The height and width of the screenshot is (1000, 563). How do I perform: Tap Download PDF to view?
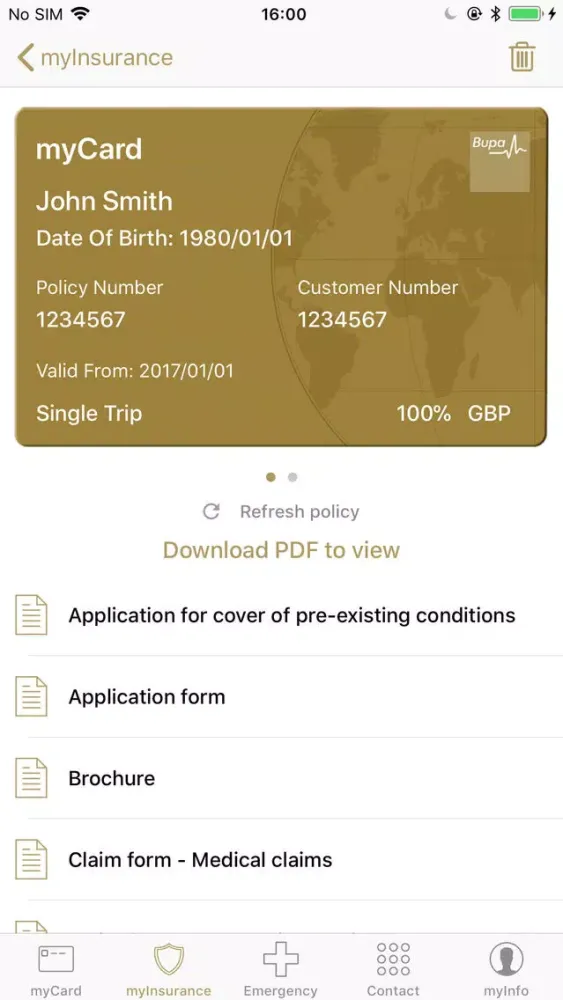281,550
